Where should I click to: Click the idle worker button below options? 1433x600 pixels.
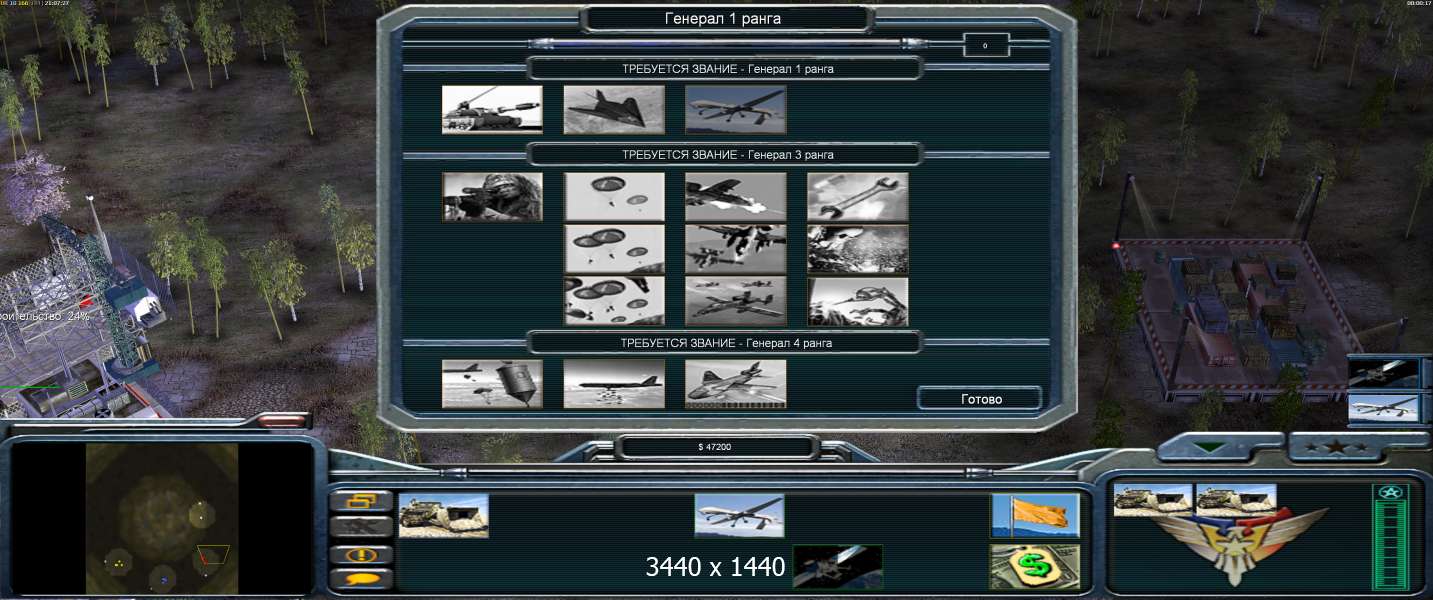[361, 527]
